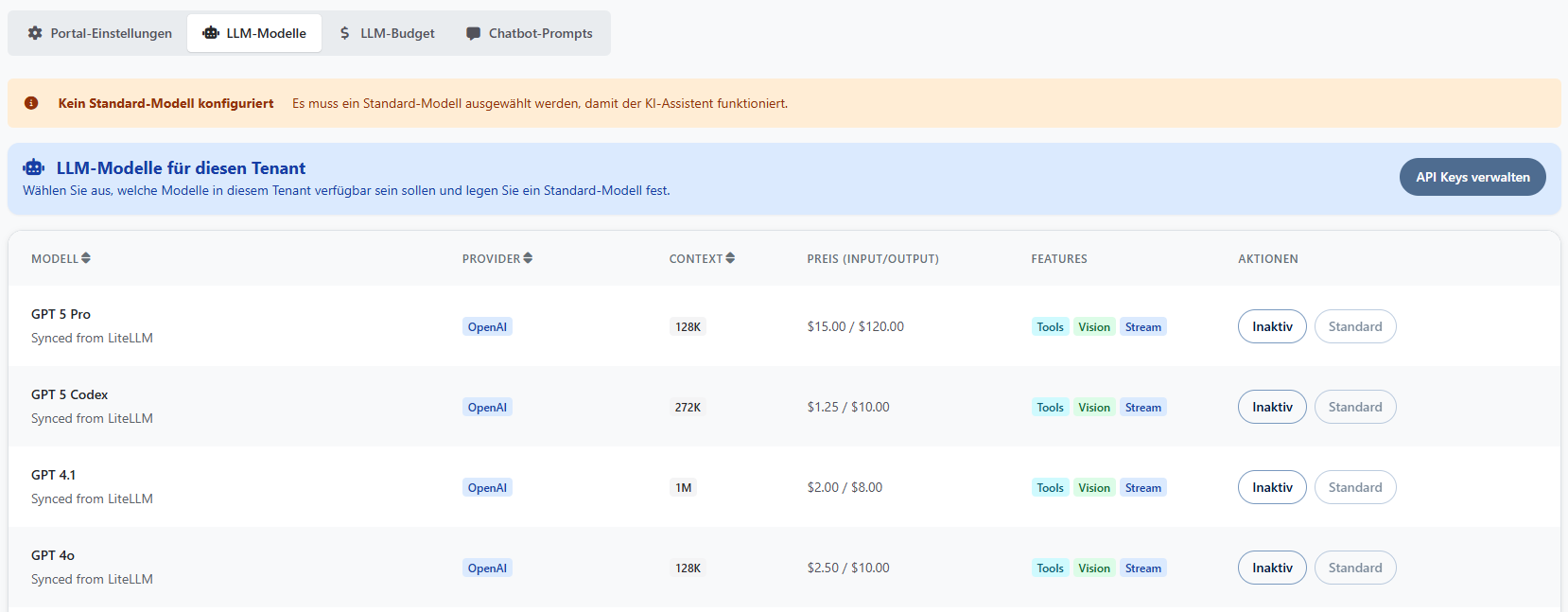Viewport: 1568px width, 612px height.
Task: Click the Aktionen column header
Action: [1268, 258]
